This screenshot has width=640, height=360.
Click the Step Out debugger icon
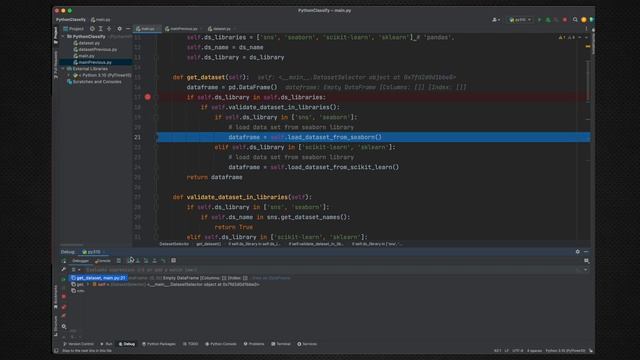tap(154, 260)
